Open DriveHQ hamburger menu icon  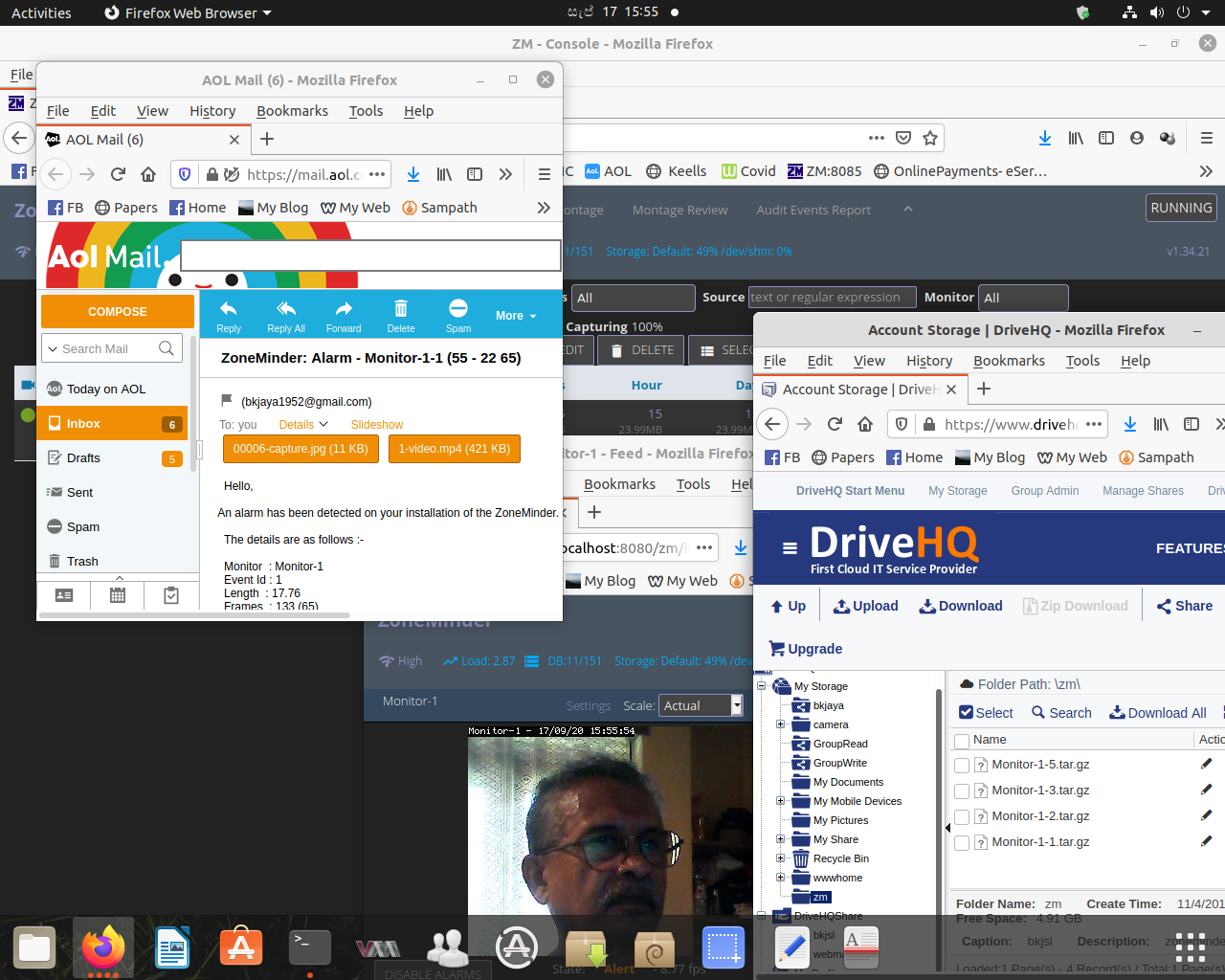point(790,548)
